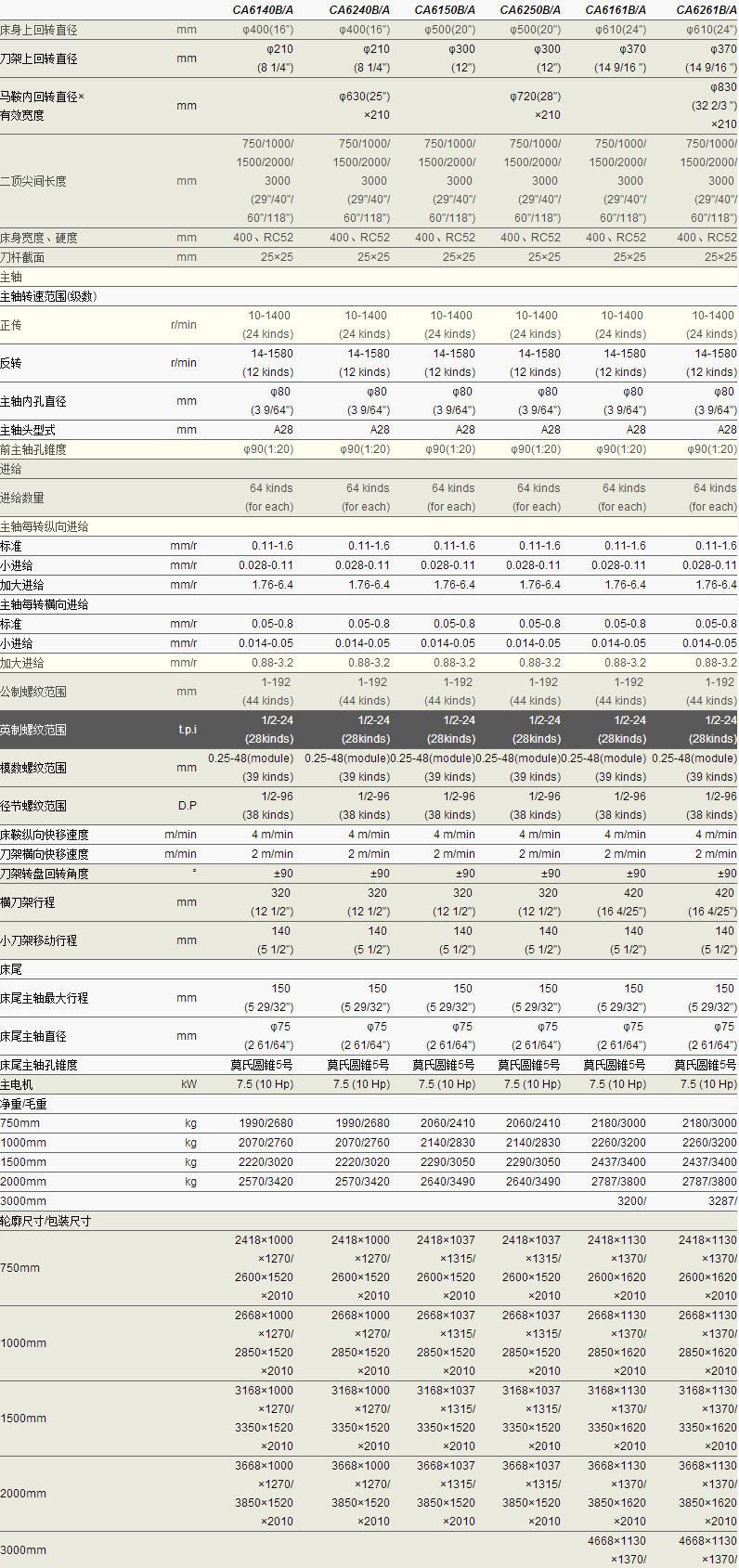Click the φ720(28") saddle diameter value
Viewport: 739px width, 1568px height.
[x=536, y=97]
